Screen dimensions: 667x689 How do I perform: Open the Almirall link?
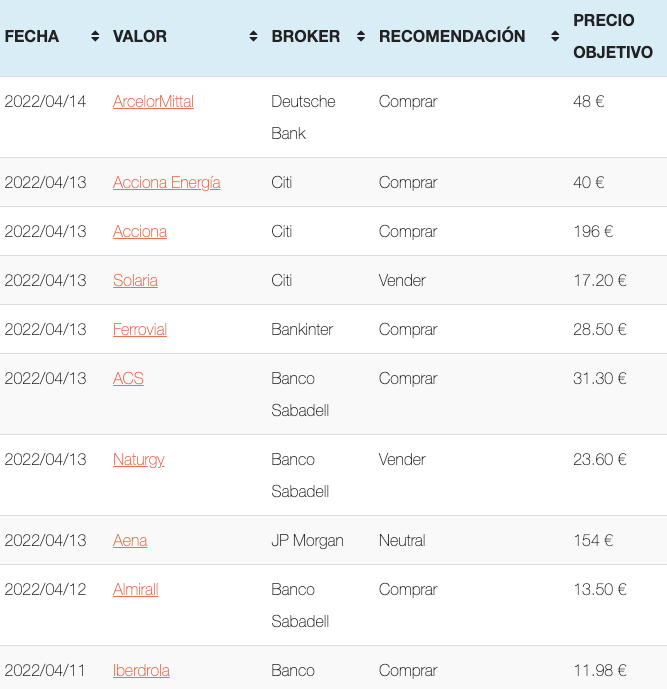(135, 590)
